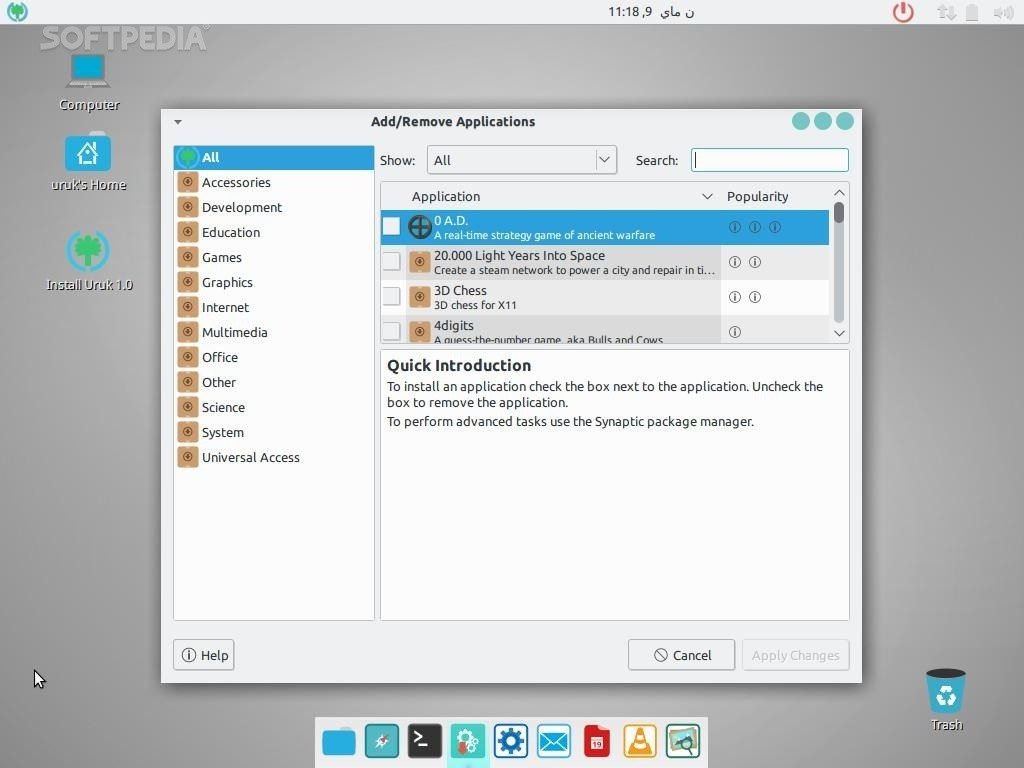Click the red power icon in top panel

[x=903, y=12]
